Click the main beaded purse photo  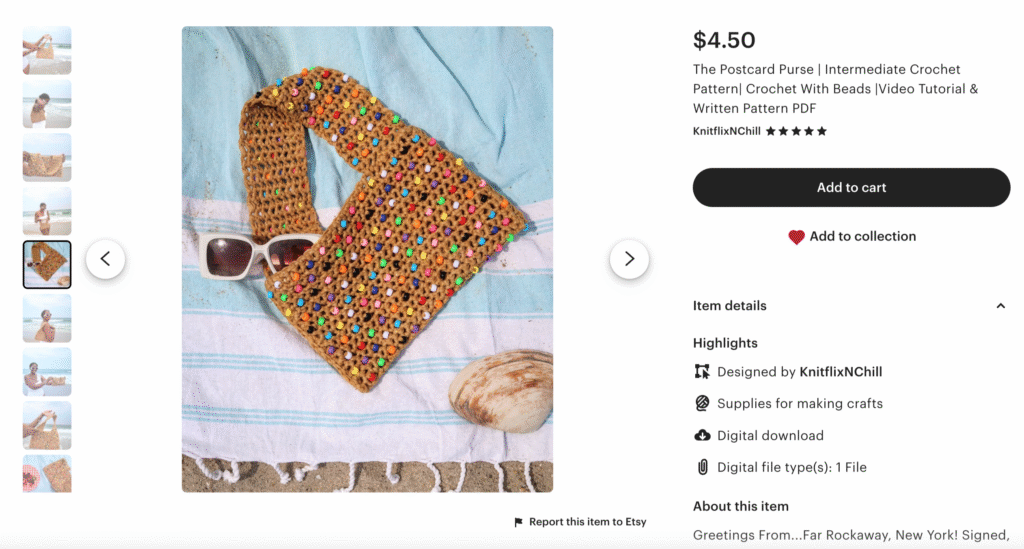tap(367, 259)
